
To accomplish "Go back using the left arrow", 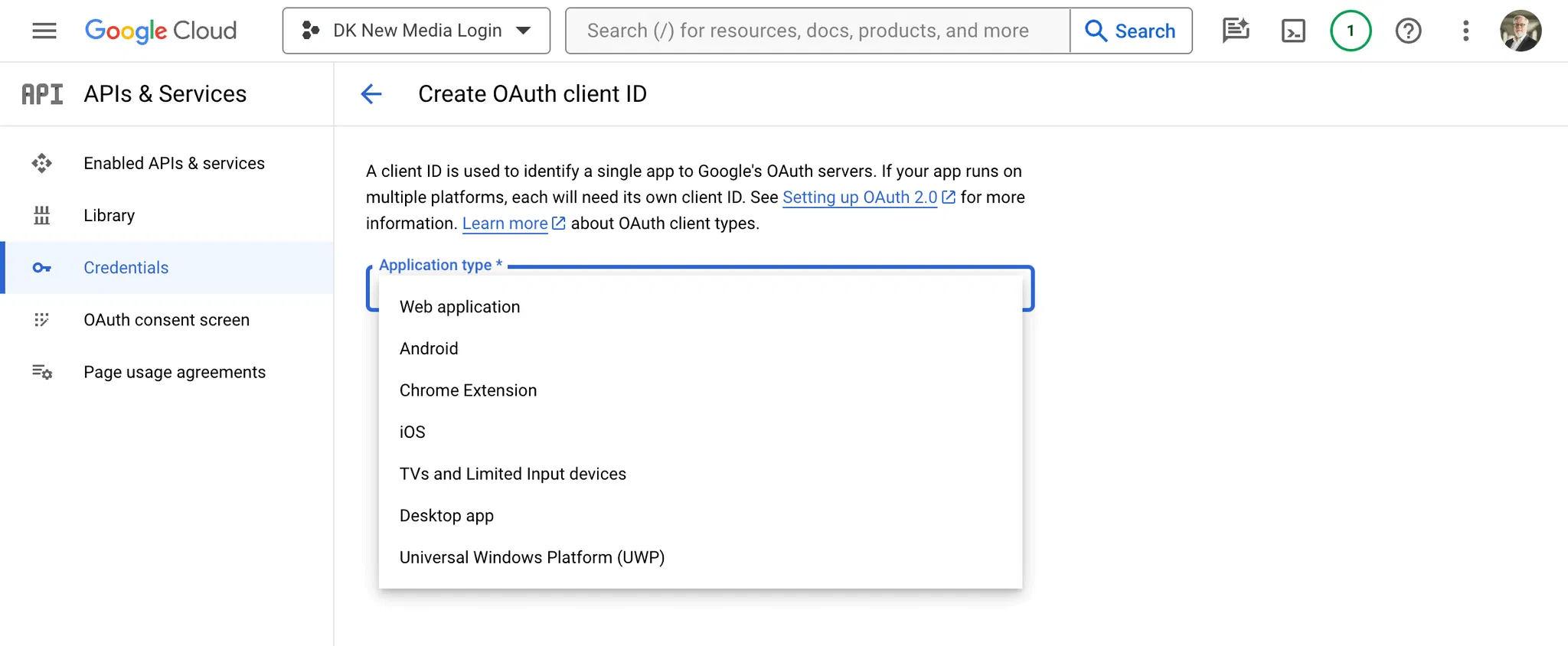I will [x=371, y=94].
